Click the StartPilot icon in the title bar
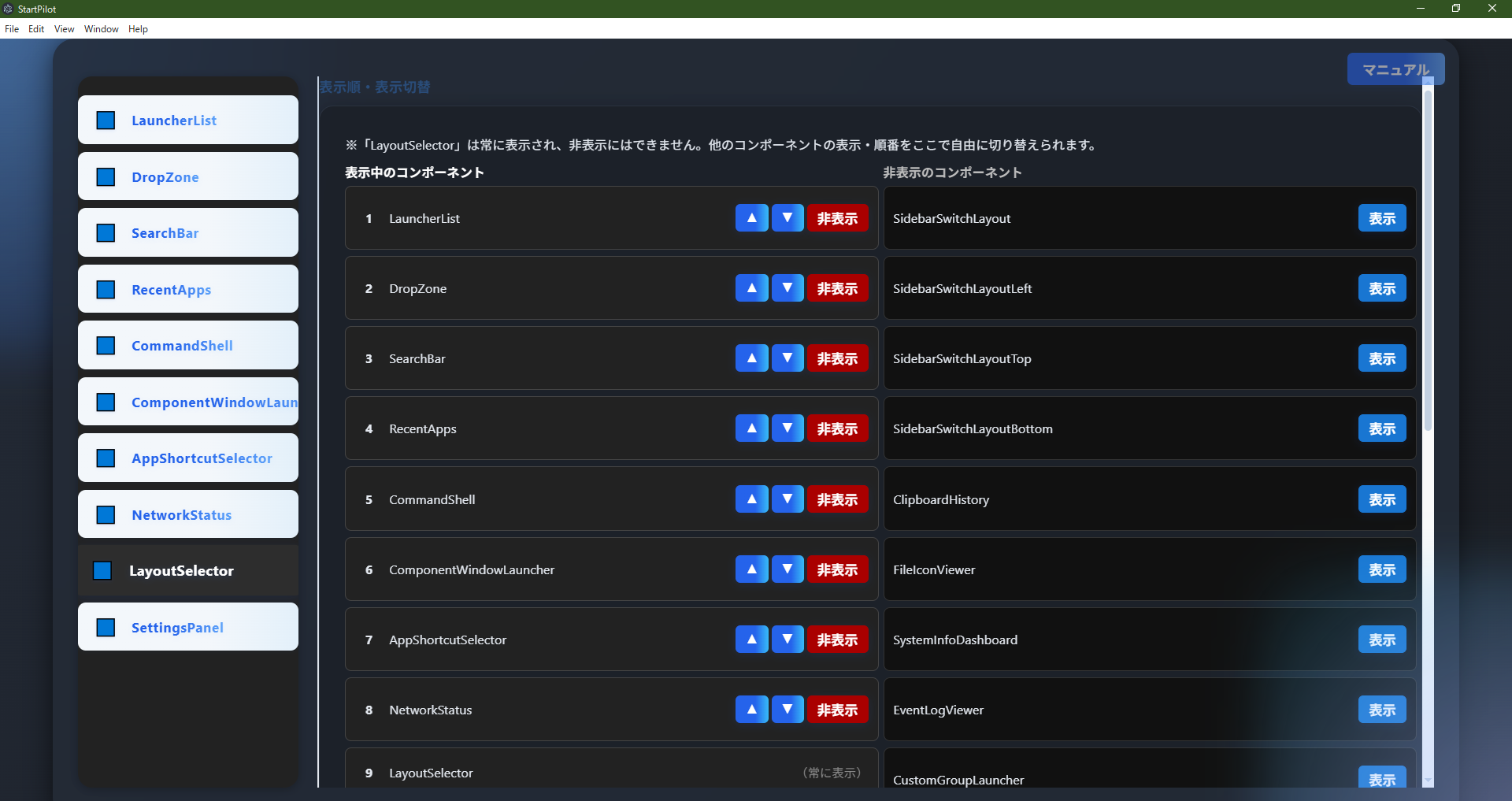The image size is (1512, 801). click(9, 9)
